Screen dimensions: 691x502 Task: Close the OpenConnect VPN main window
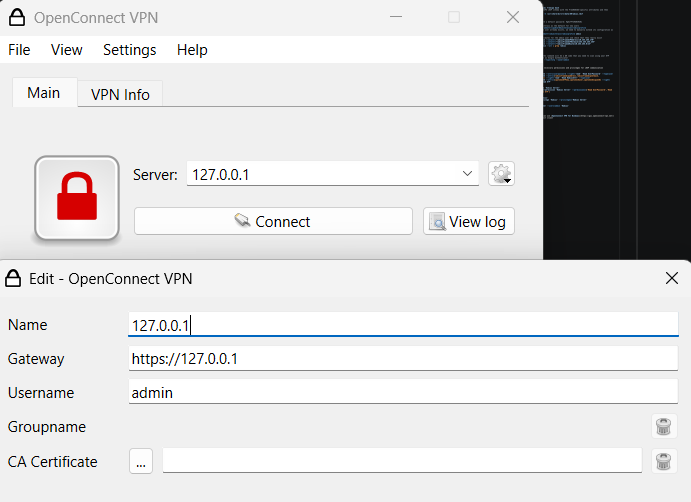pos(513,17)
